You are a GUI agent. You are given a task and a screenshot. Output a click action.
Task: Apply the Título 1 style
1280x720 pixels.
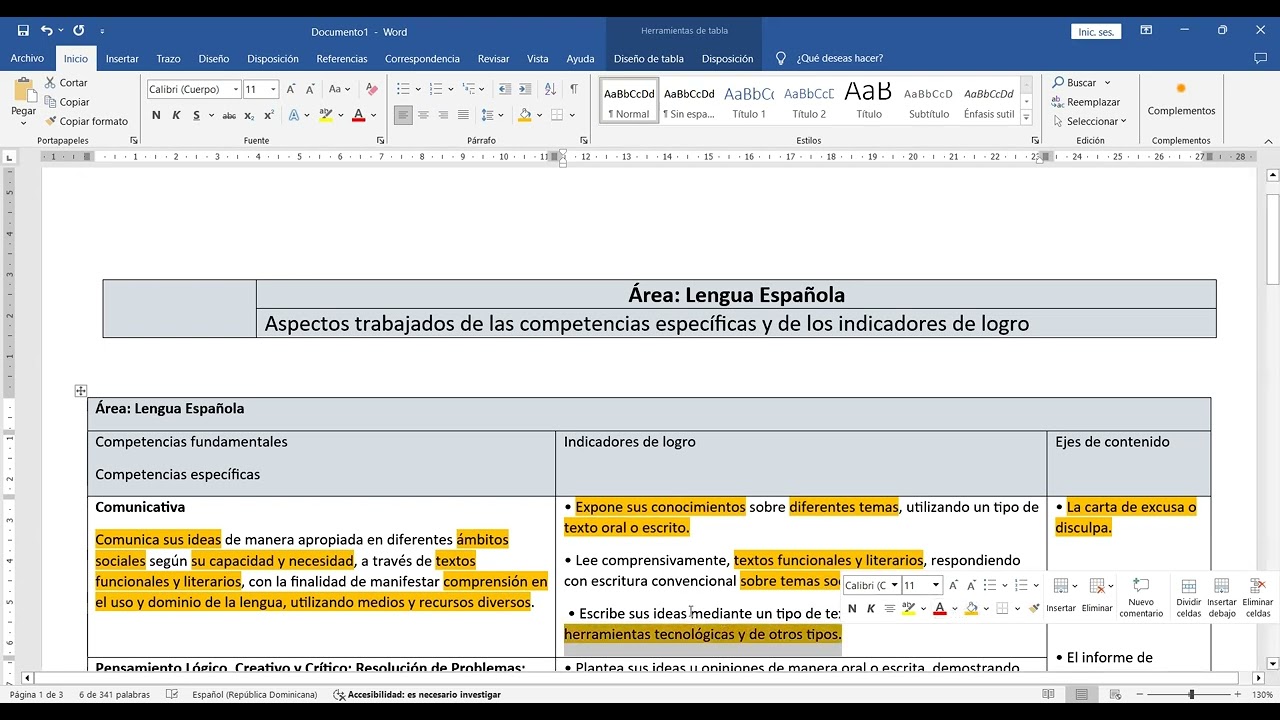pyautogui.click(x=749, y=100)
